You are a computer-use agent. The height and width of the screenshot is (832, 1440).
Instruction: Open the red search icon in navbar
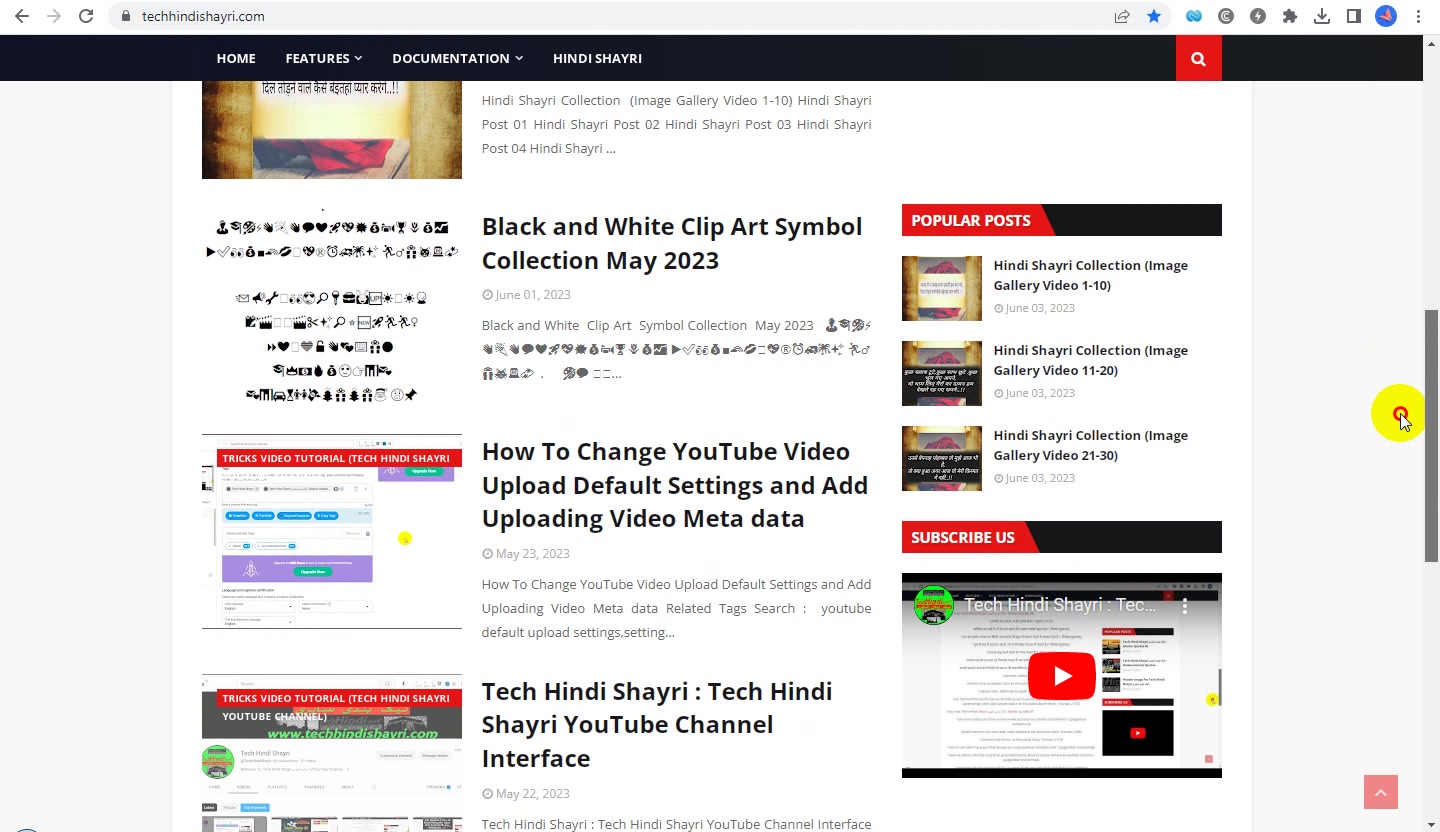(1198, 58)
